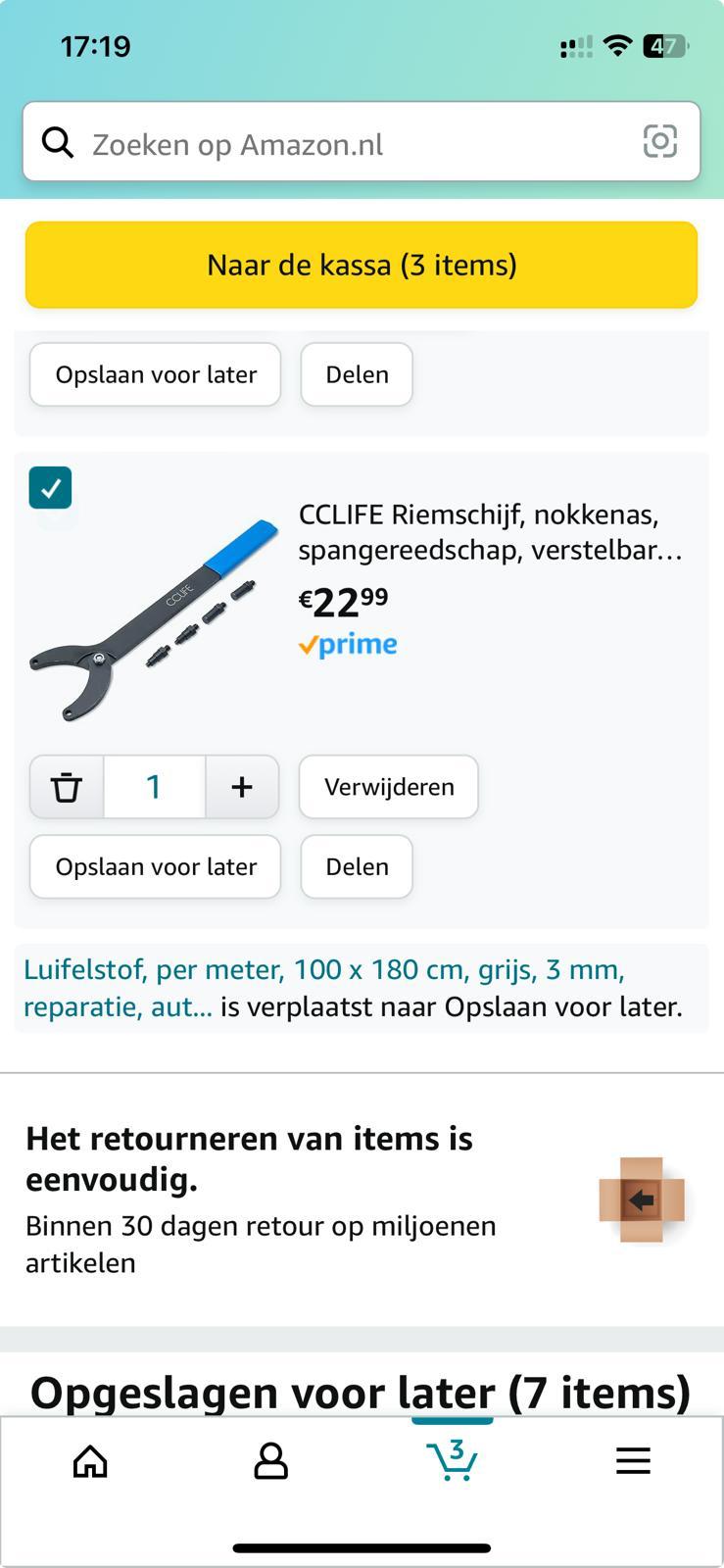Open the hamburger menu tab

(x=633, y=1461)
